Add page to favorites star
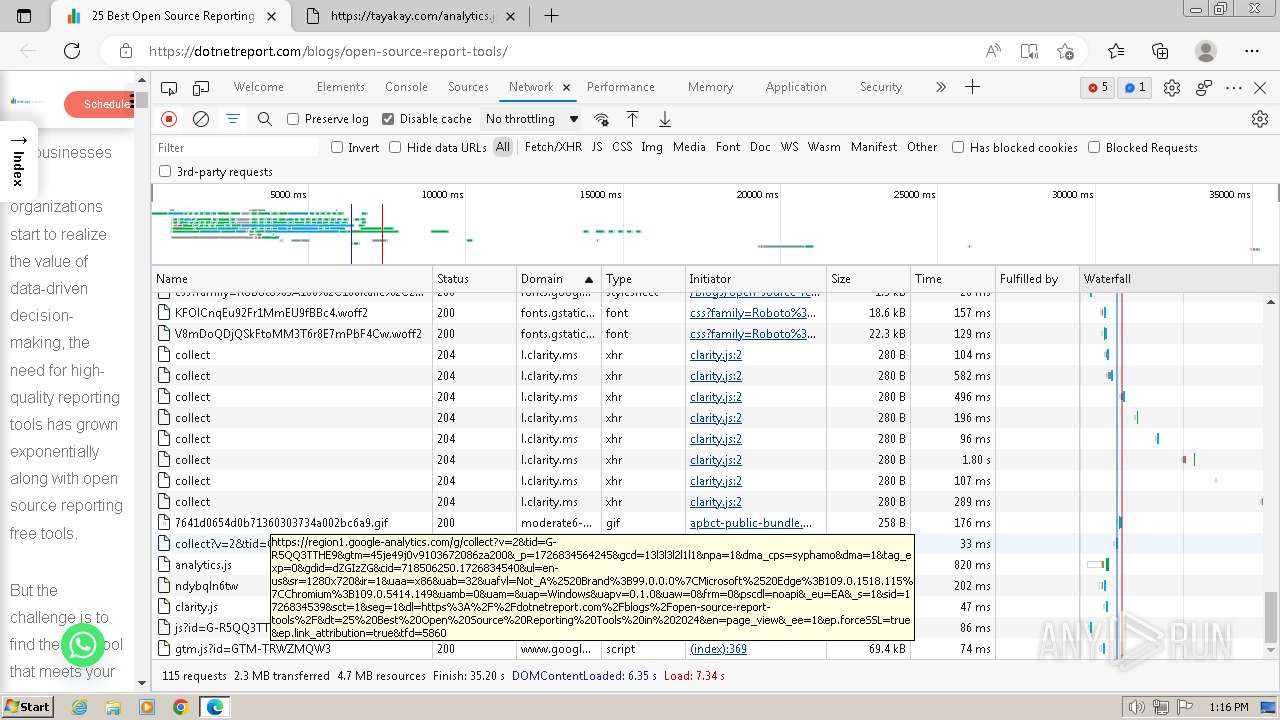1280x720 pixels. (1065, 51)
